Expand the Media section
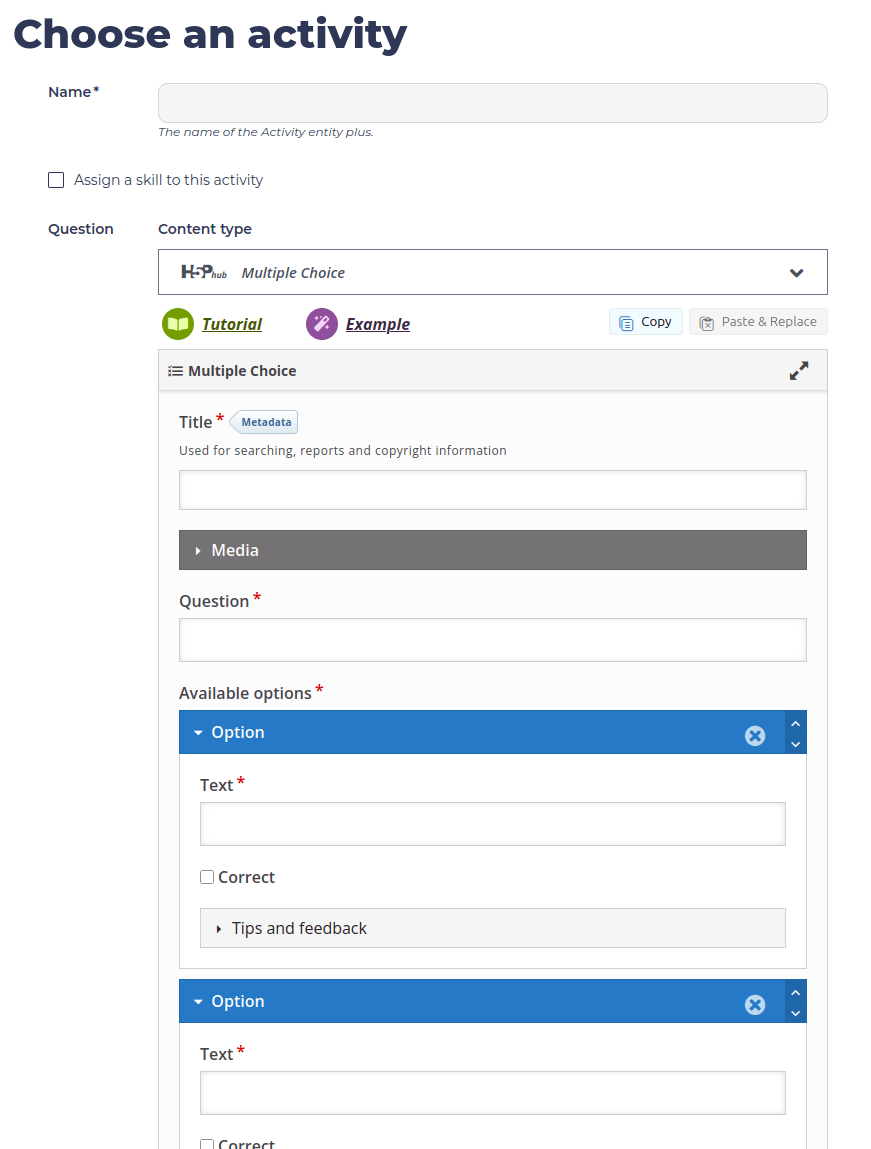This screenshot has height=1149, width=871. point(492,550)
